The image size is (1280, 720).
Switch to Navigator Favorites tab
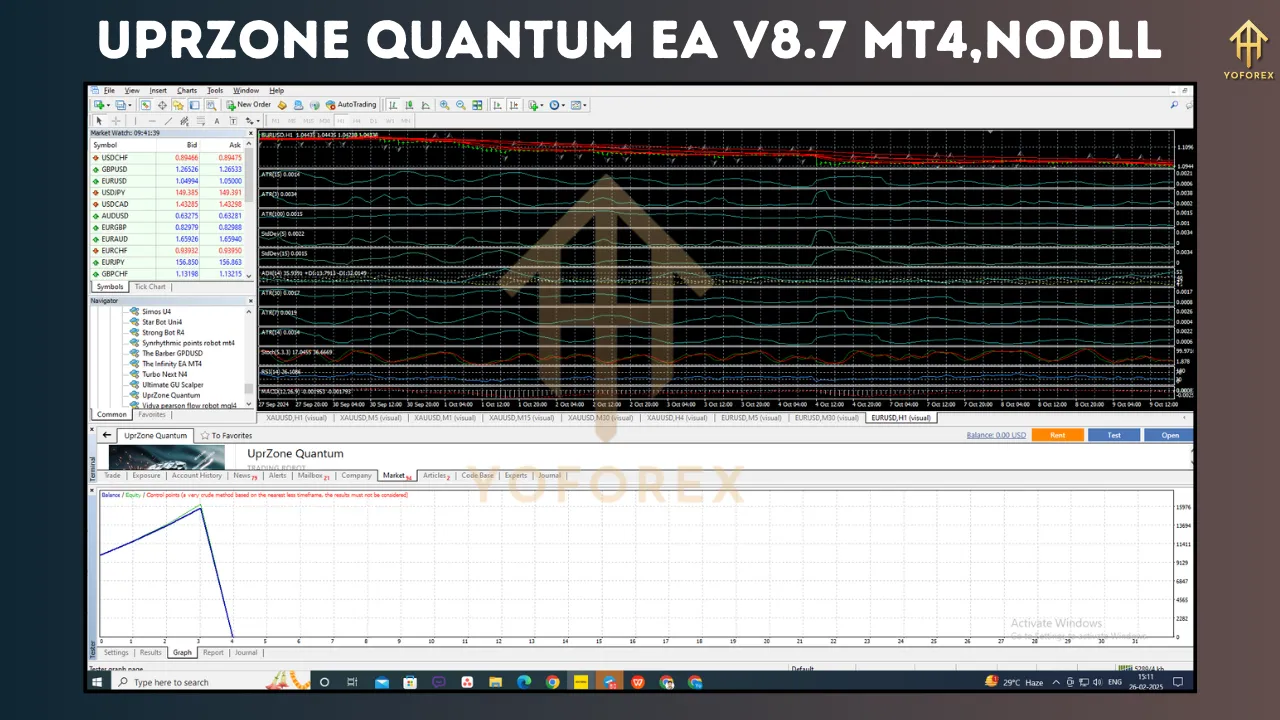pos(152,414)
